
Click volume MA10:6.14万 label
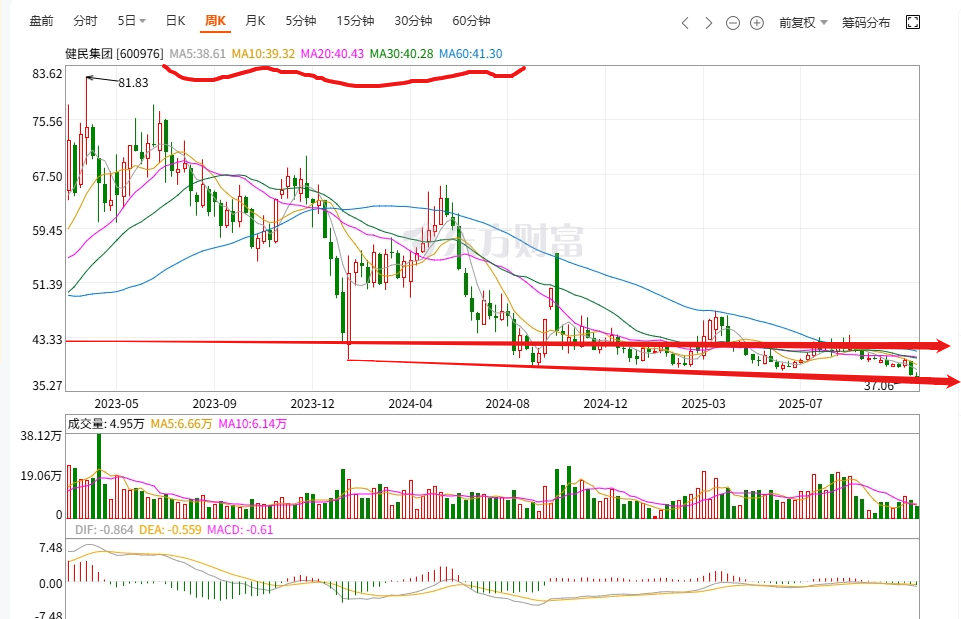pyautogui.click(x=253, y=424)
